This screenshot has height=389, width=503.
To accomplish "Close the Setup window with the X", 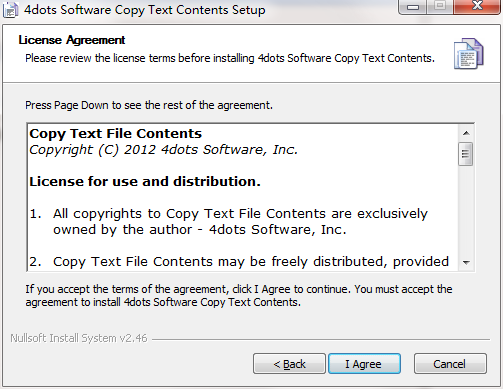I will click(x=477, y=6).
